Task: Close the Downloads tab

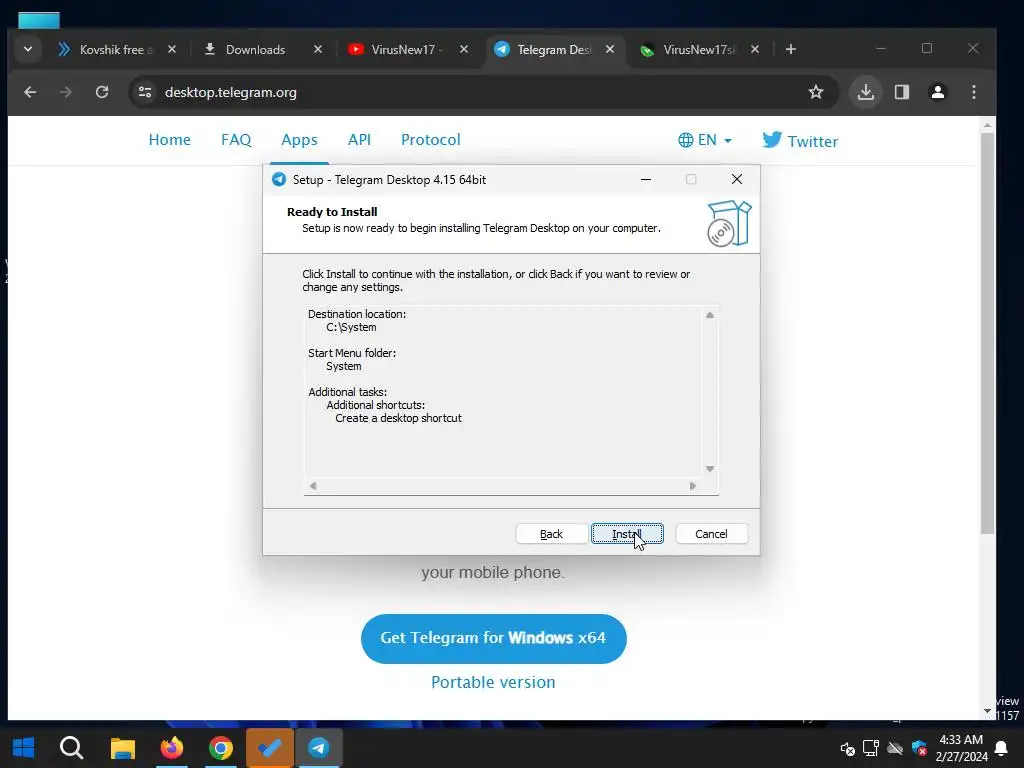Action: tap(318, 49)
